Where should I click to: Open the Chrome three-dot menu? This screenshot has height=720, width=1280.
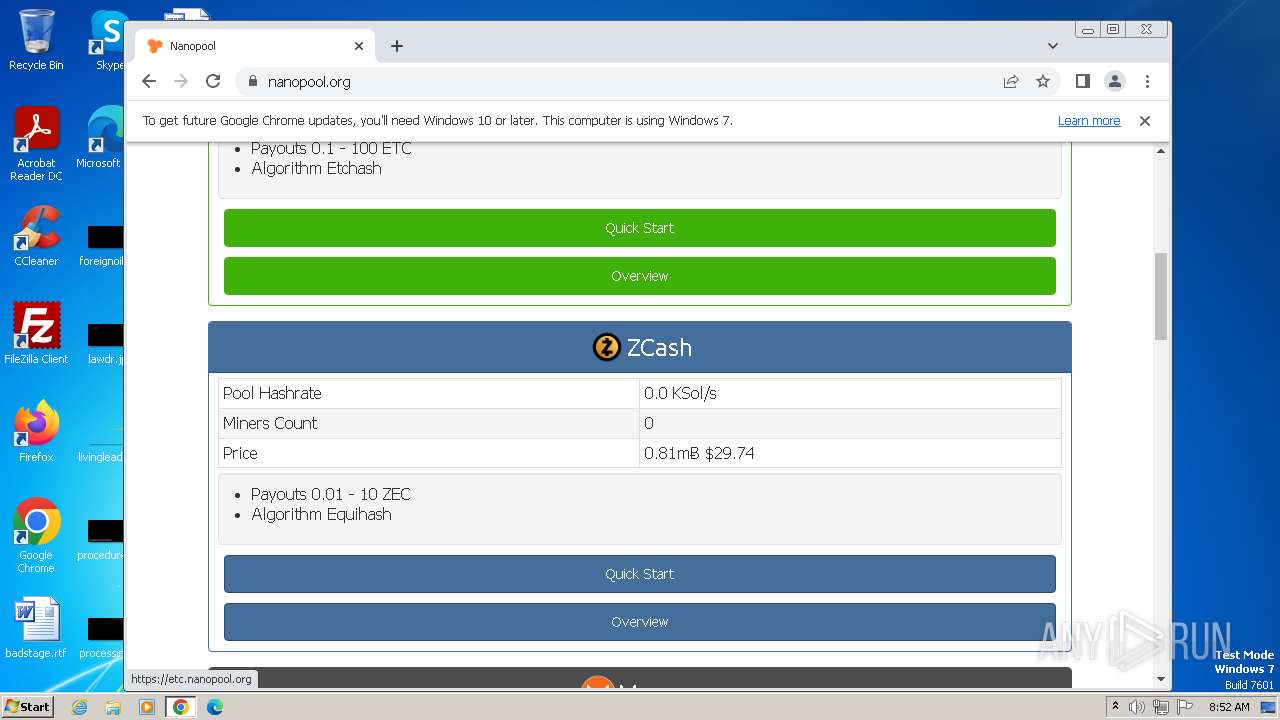pyautogui.click(x=1147, y=82)
